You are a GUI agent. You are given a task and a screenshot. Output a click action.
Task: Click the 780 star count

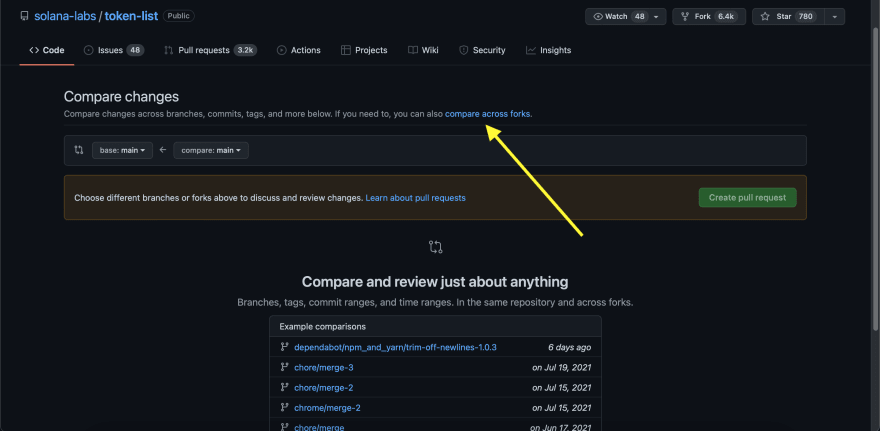click(806, 17)
